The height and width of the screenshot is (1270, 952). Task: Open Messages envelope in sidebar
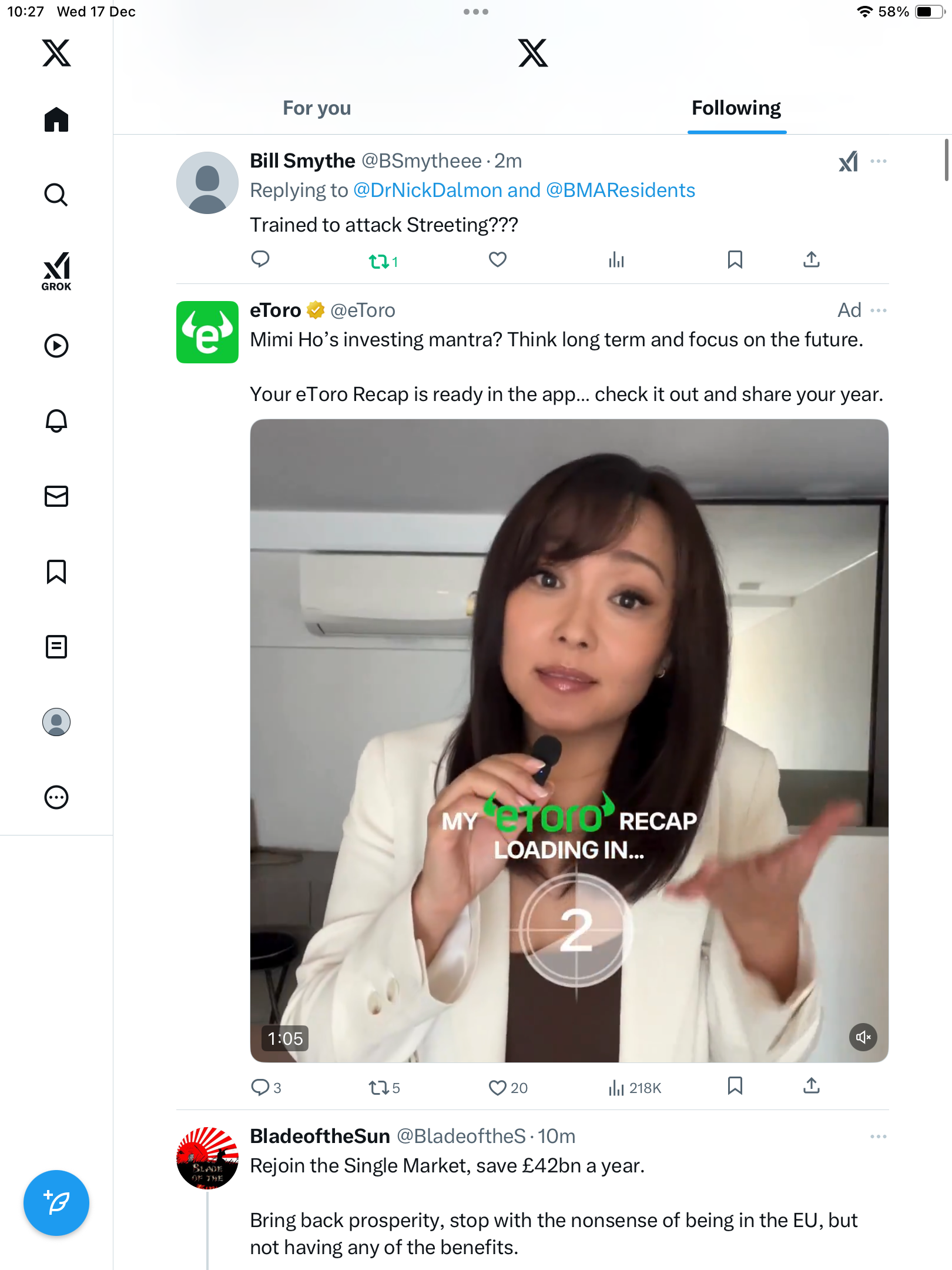click(x=56, y=496)
